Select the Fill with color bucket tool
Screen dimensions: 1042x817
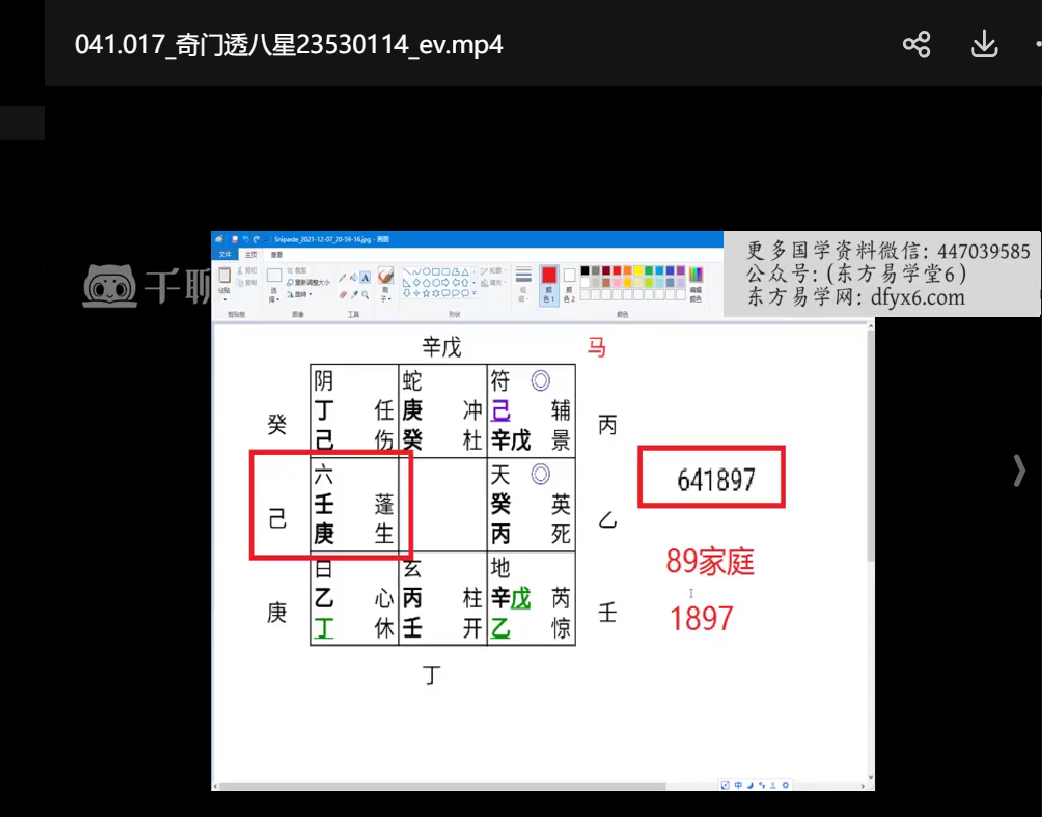[x=354, y=278]
